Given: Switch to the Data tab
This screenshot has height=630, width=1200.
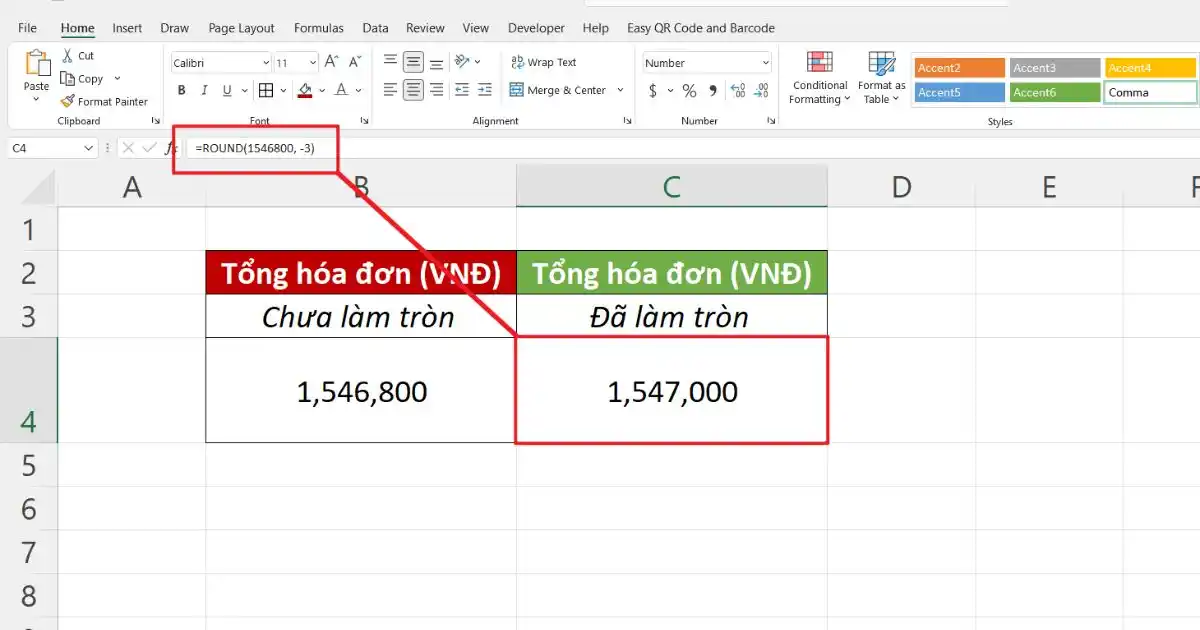Looking at the screenshot, I should (375, 28).
